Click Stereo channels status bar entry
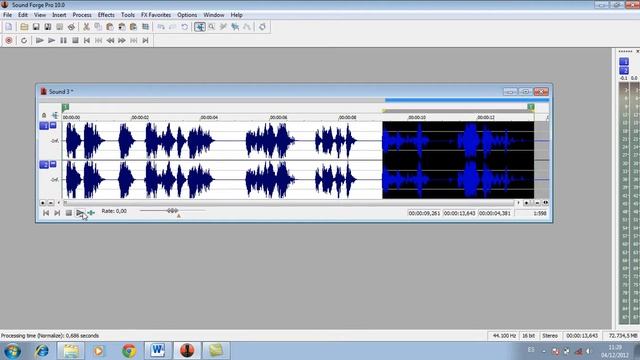This screenshot has height=360, width=640. [x=550, y=336]
